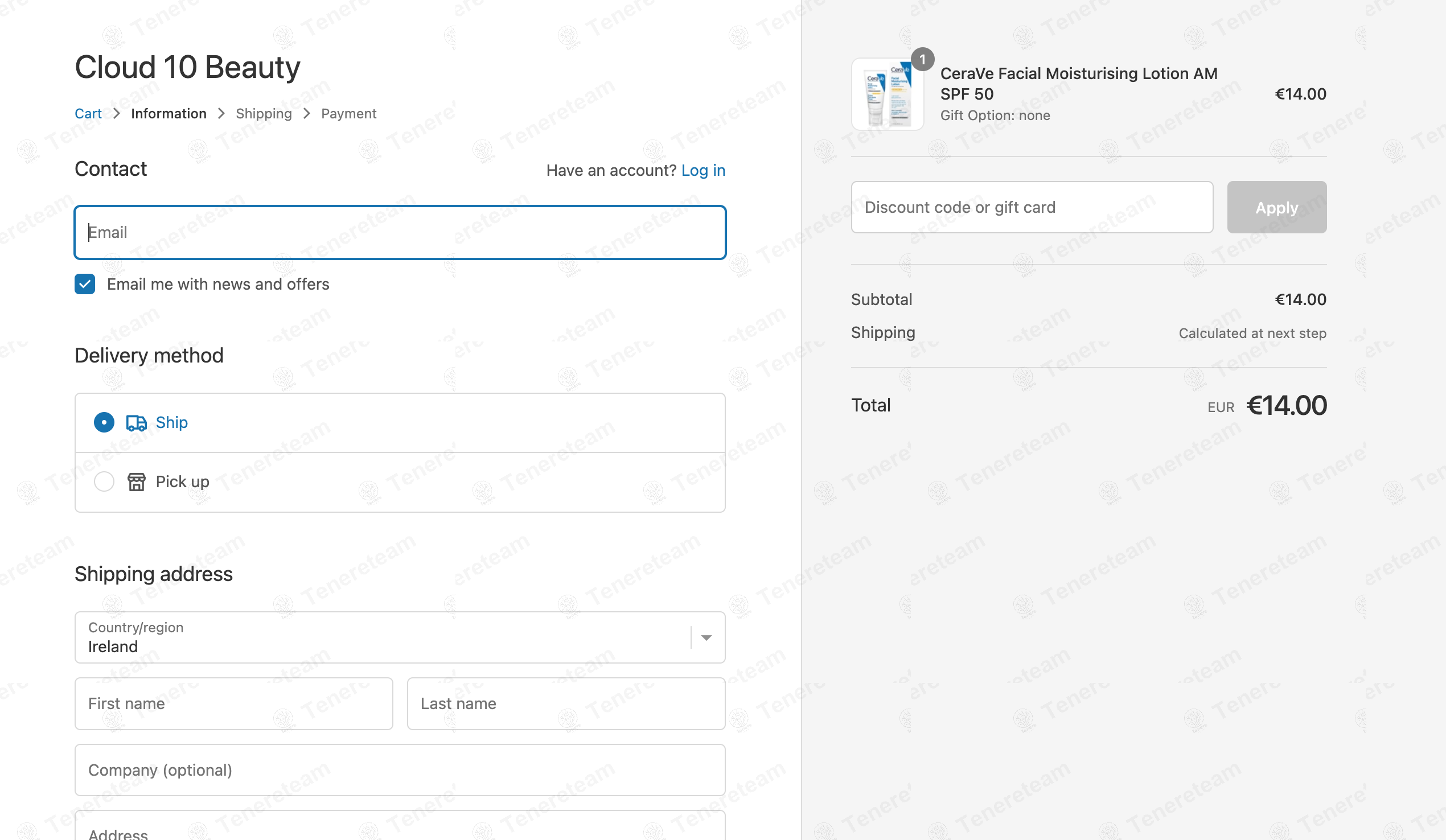
Task: Open the Country/region dropdown
Action: coord(400,637)
